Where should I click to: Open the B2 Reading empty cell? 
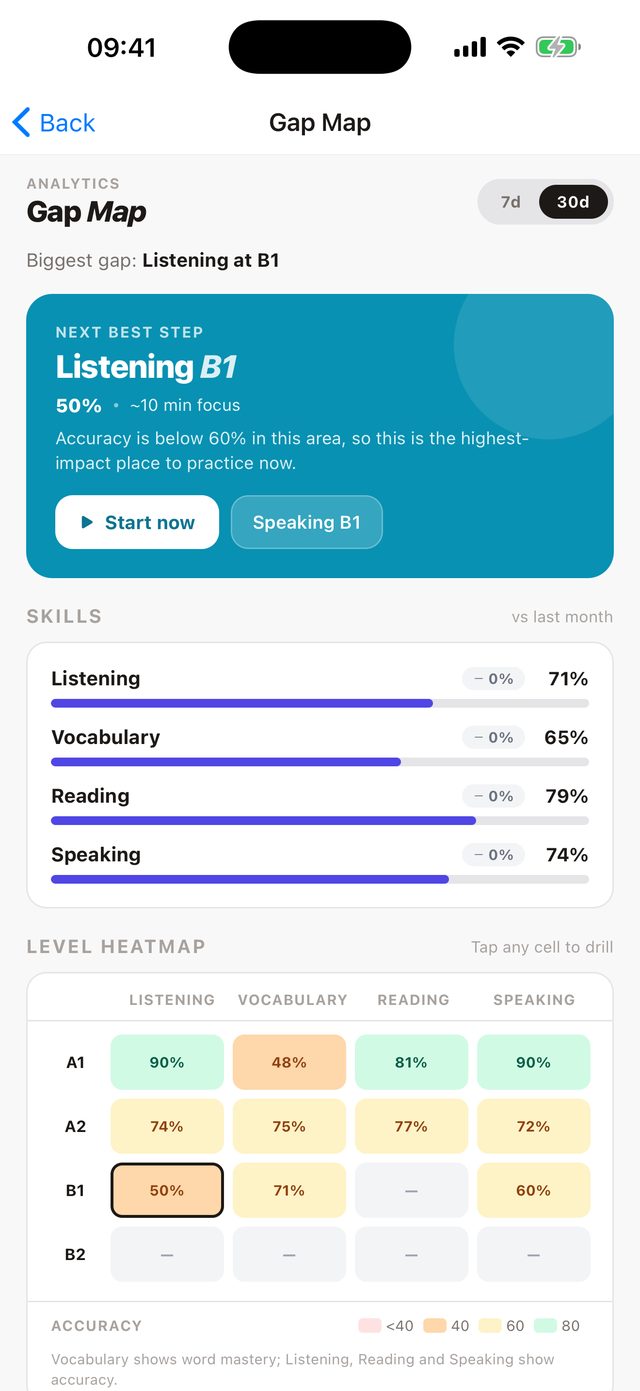(x=411, y=1254)
